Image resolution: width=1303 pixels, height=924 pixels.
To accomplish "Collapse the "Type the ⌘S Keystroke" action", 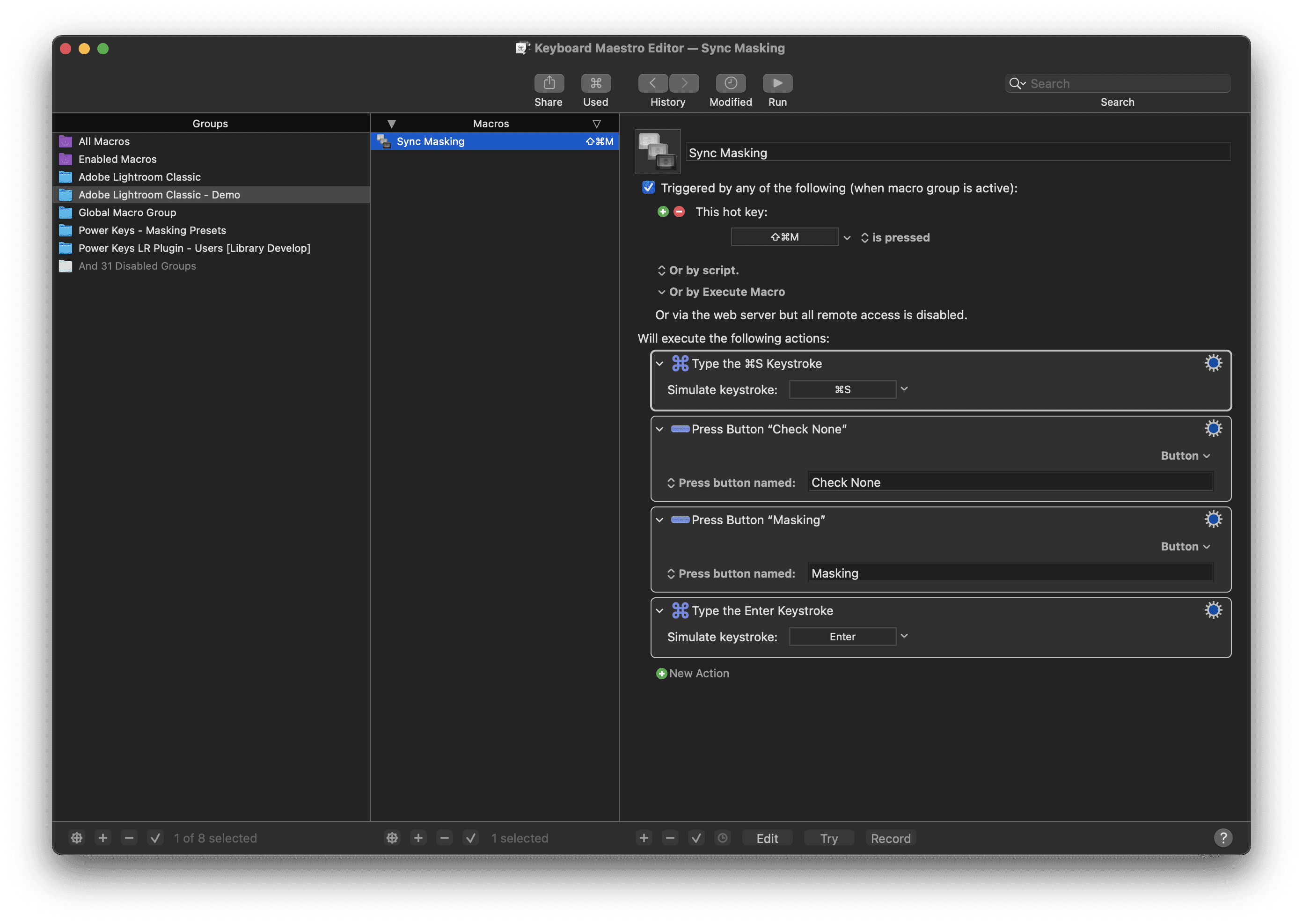I will coord(660,364).
